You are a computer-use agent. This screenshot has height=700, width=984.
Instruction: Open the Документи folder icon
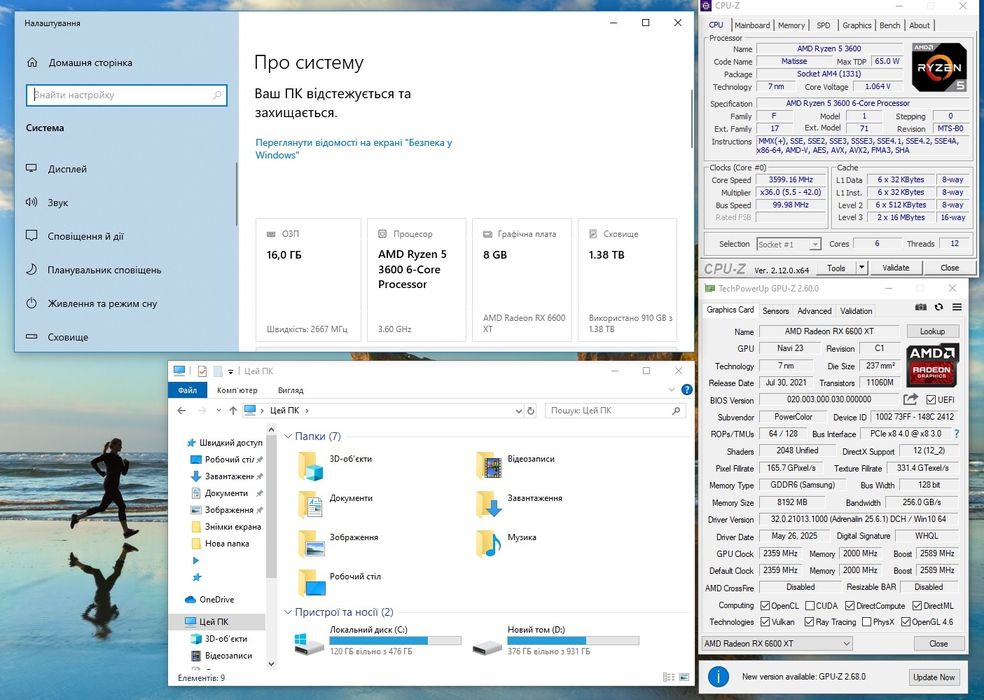tap(310, 504)
